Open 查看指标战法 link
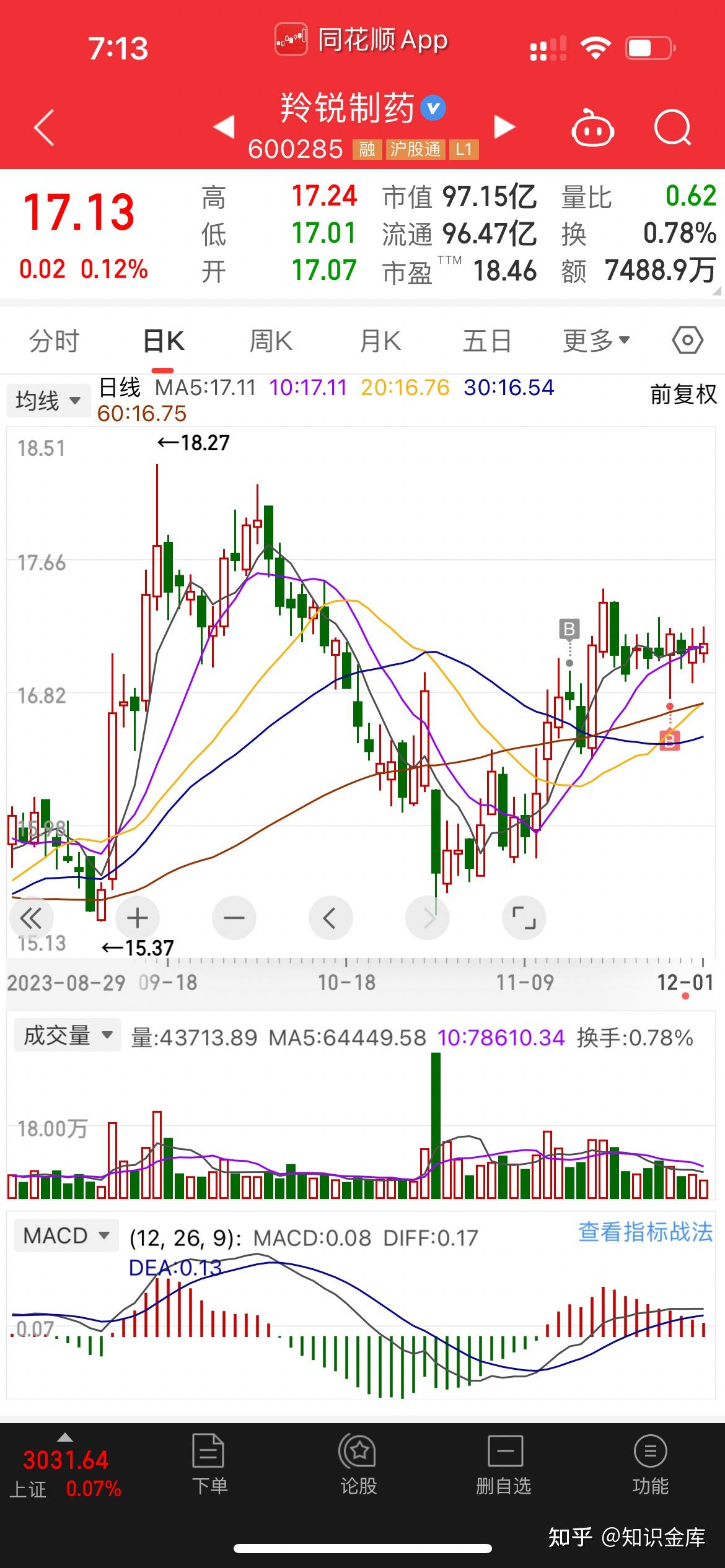This screenshot has width=725, height=1568. point(645,1232)
